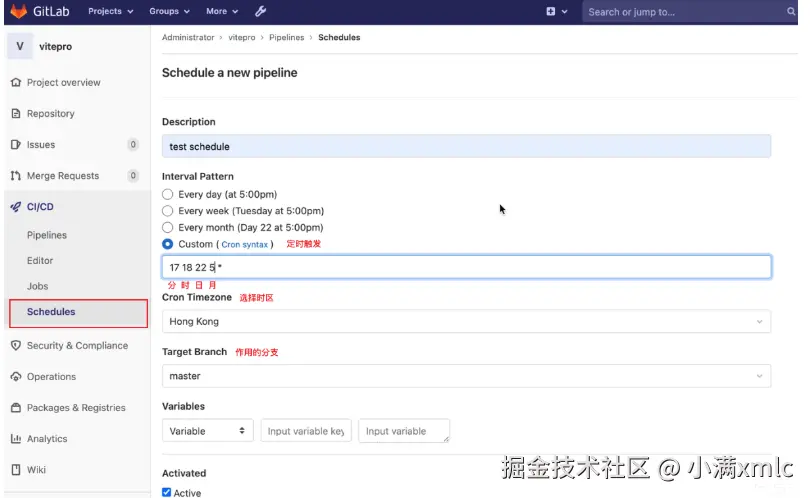Click the vitepro project name in sidebar

click(x=55, y=46)
